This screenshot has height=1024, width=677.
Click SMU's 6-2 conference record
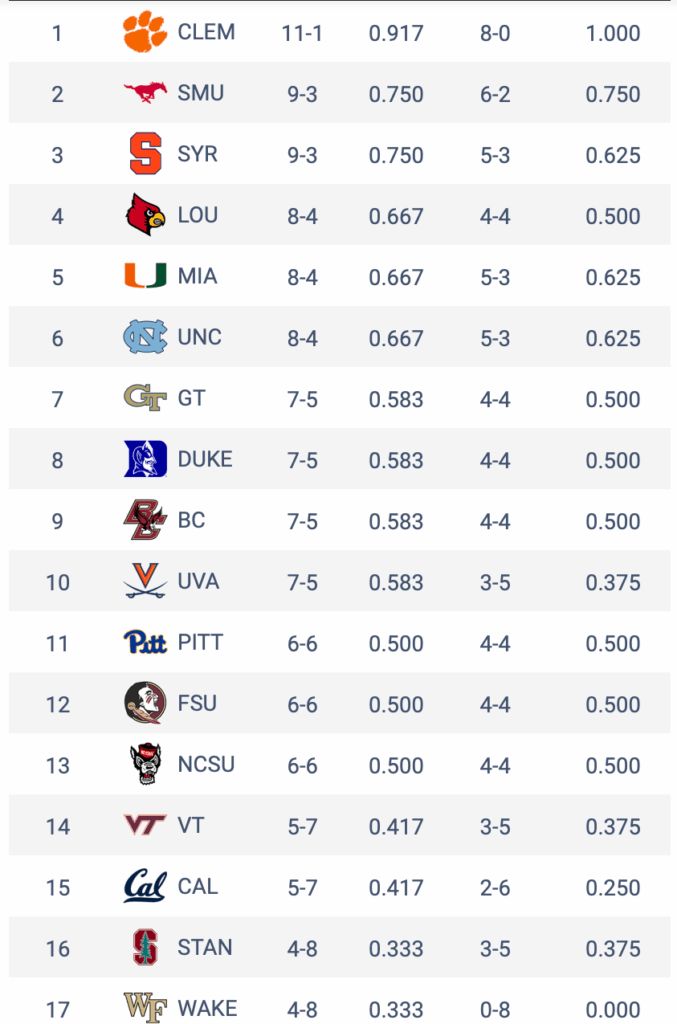[495, 94]
